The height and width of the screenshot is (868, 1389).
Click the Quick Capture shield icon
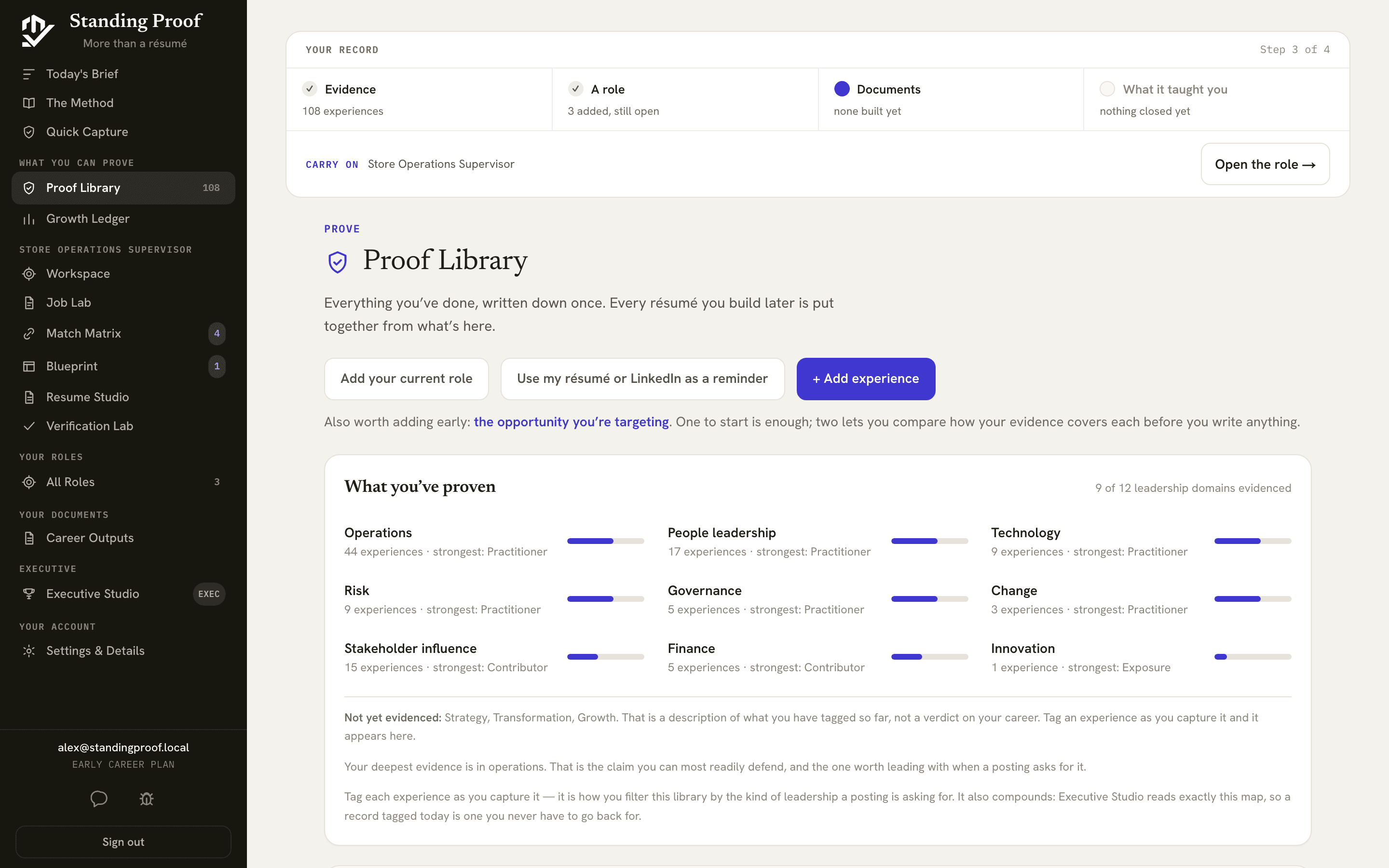pyautogui.click(x=29, y=132)
